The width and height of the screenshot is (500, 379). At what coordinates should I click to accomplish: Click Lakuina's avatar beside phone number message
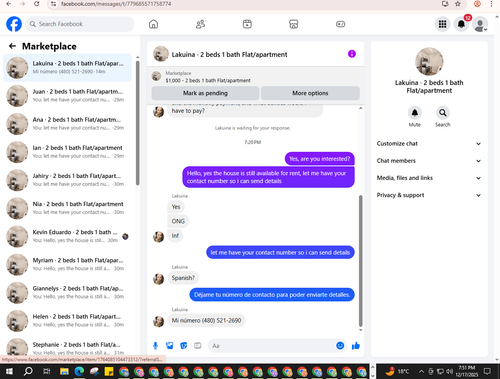[158, 321]
